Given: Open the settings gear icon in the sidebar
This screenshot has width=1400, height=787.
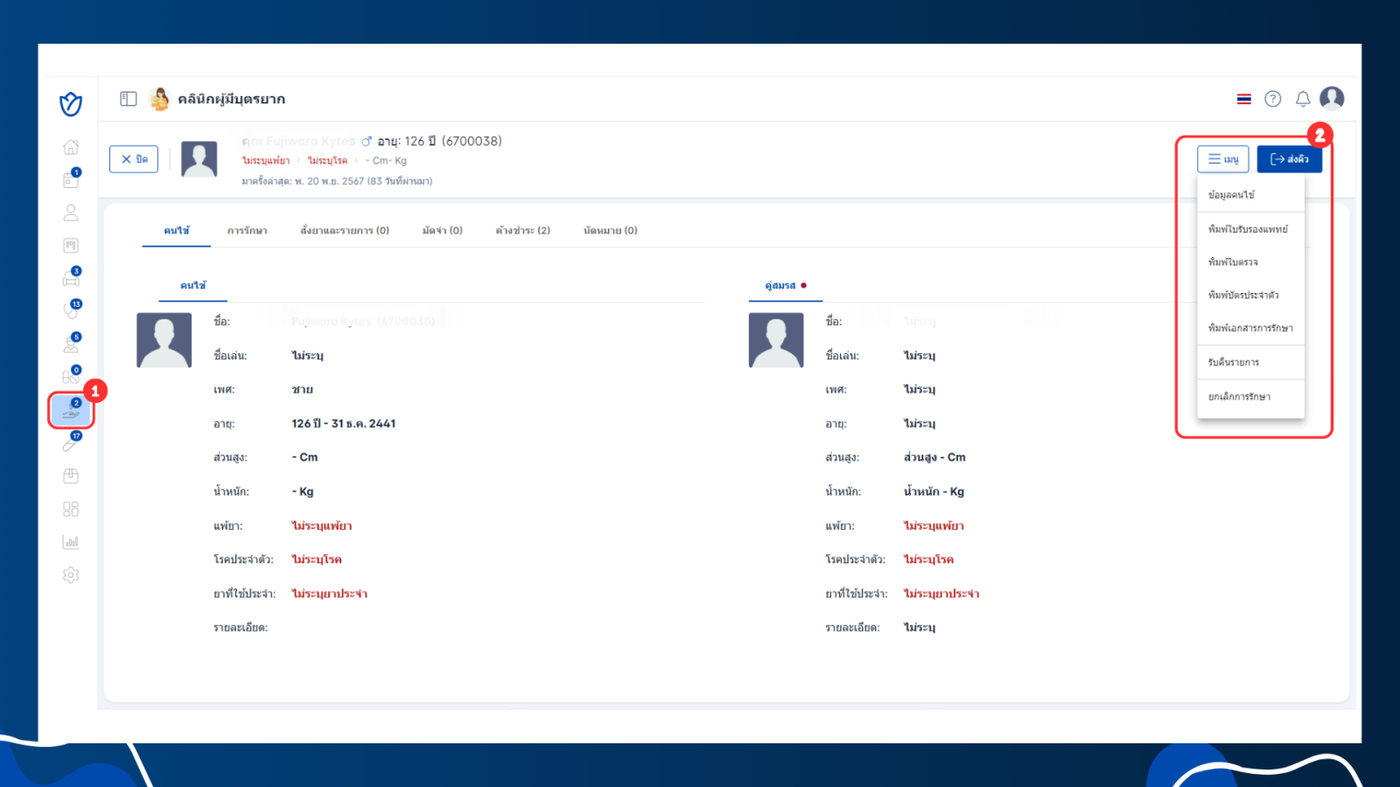Looking at the screenshot, I should pyautogui.click(x=70, y=575).
